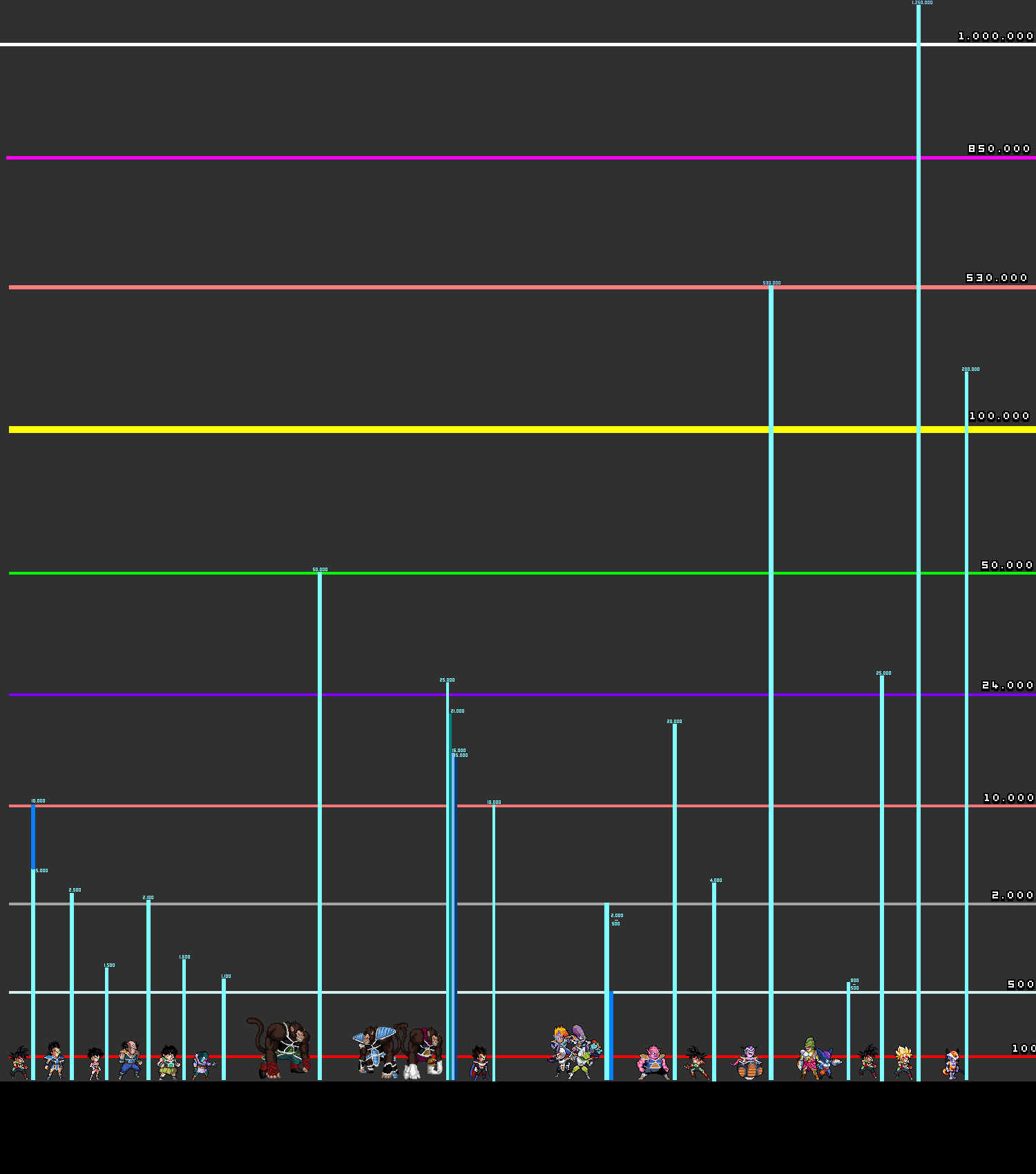Select the small 50.000 value atop the bar
This screenshot has height=1174, width=1036.
[320, 570]
